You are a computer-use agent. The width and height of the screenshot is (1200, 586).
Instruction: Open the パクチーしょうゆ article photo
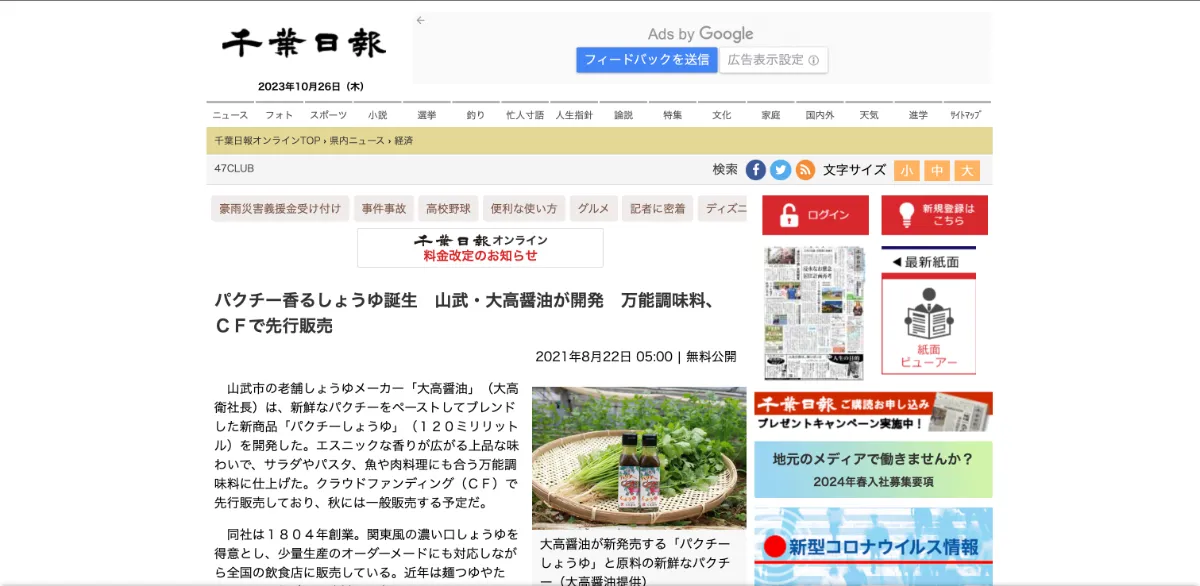[639, 458]
